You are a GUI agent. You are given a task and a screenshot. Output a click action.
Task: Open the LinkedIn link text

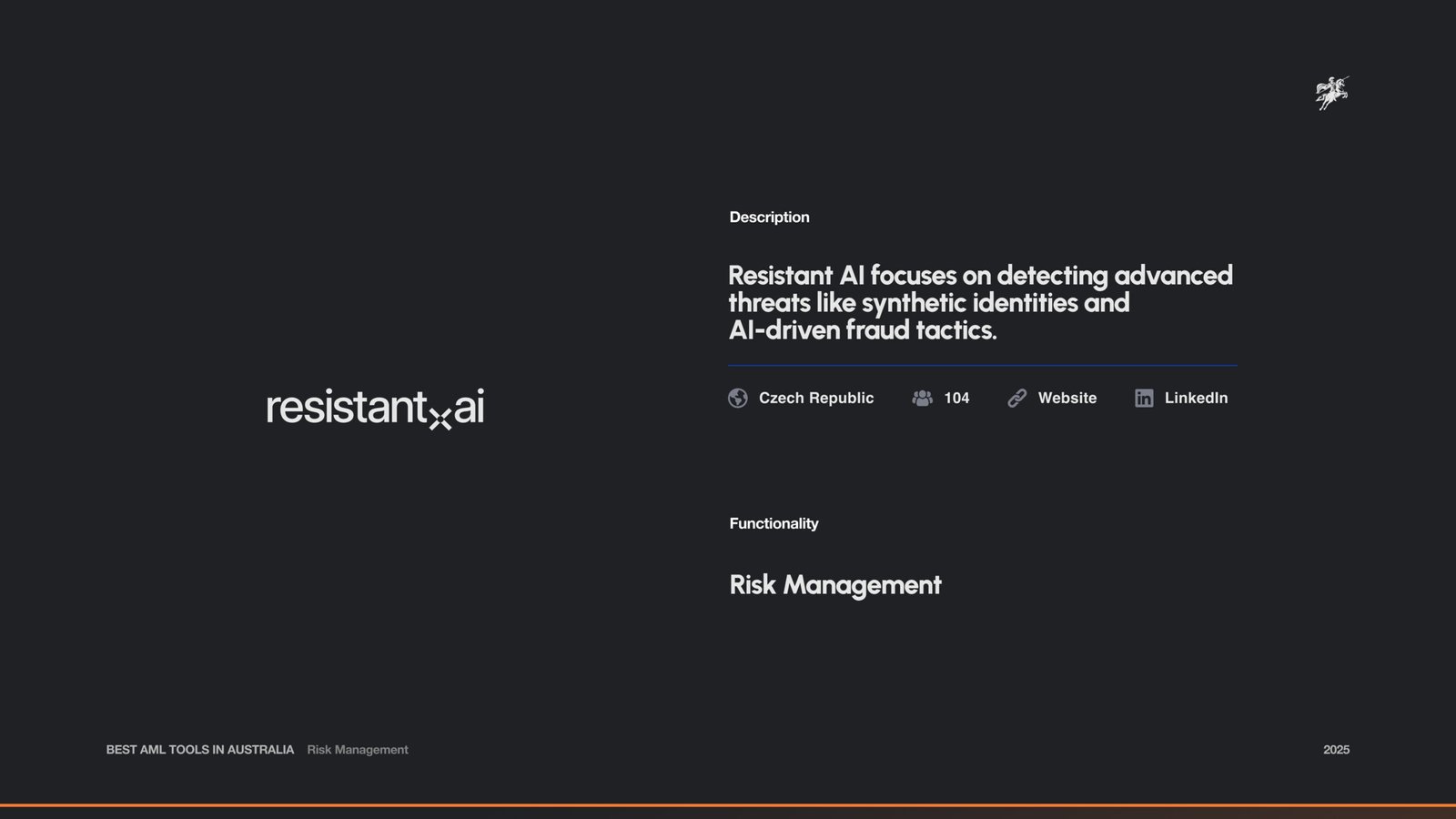(1196, 398)
